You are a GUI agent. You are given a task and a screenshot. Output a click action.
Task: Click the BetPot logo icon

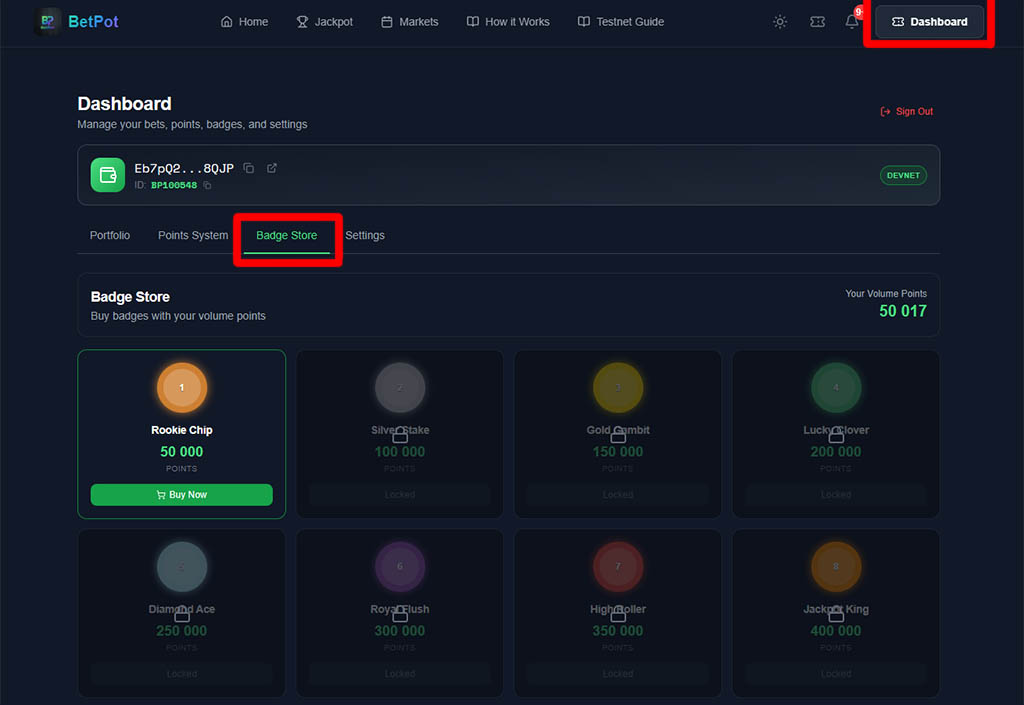pos(47,21)
